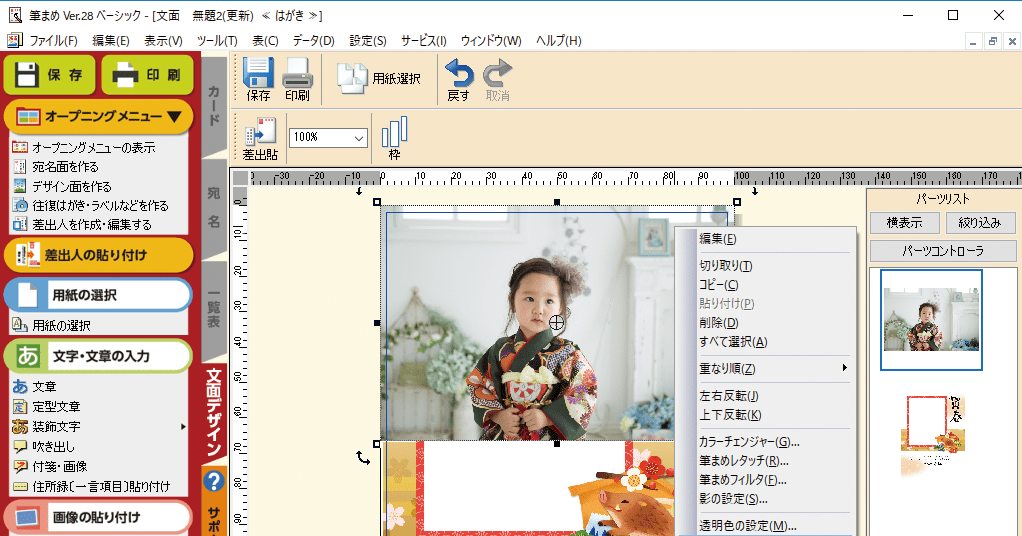The width and height of the screenshot is (1022, 536).
Task: Open the ヘルプ(H) menu
Action: click(x=559, y=40)
